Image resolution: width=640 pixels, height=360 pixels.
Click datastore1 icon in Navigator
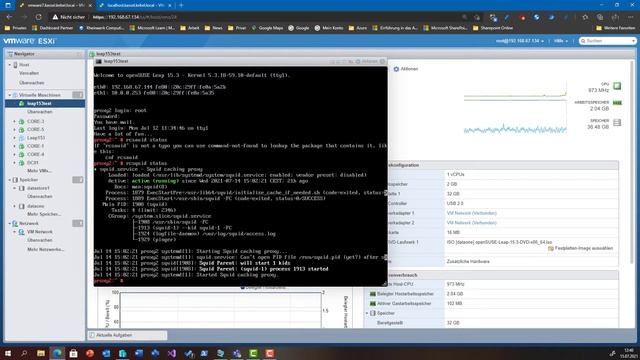[22, 188]
